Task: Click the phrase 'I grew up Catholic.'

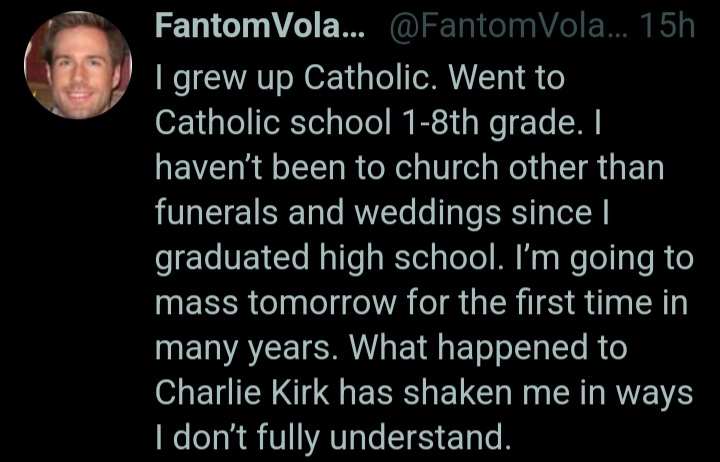Action: (297, 79)
